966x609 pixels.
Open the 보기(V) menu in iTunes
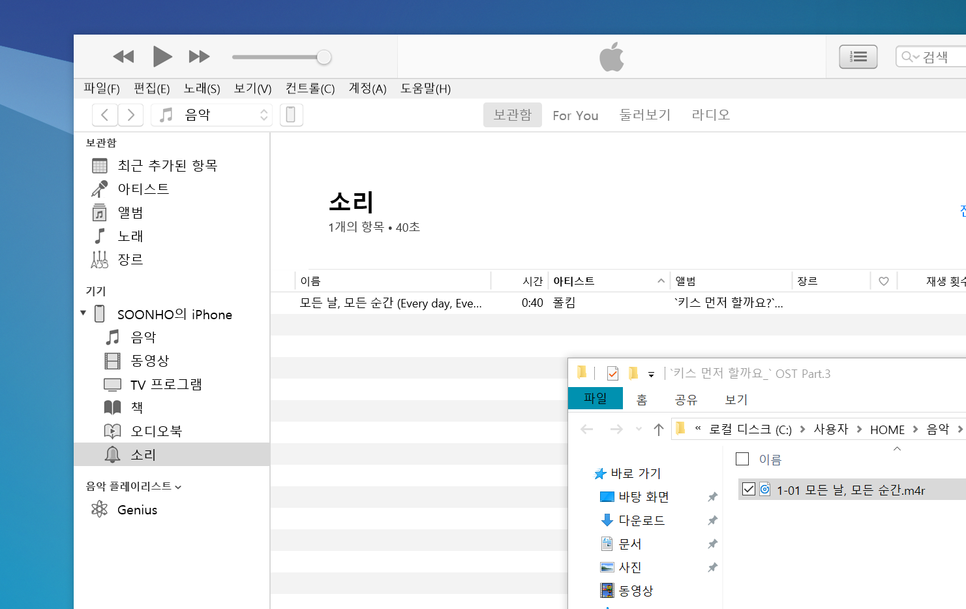tap(253, 89)
